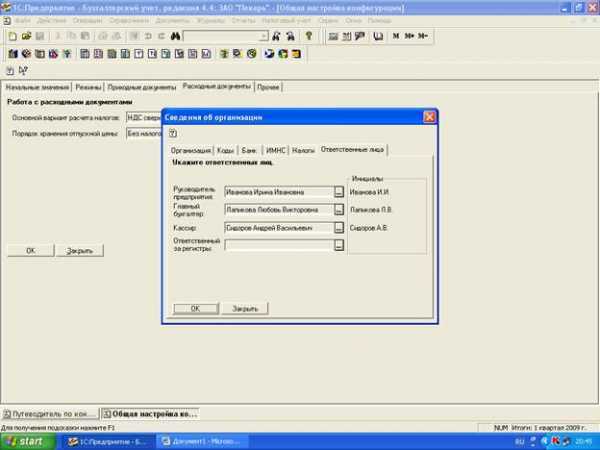Open the Справочники menu
Screen dimensions: 600x450
[129, 20]
